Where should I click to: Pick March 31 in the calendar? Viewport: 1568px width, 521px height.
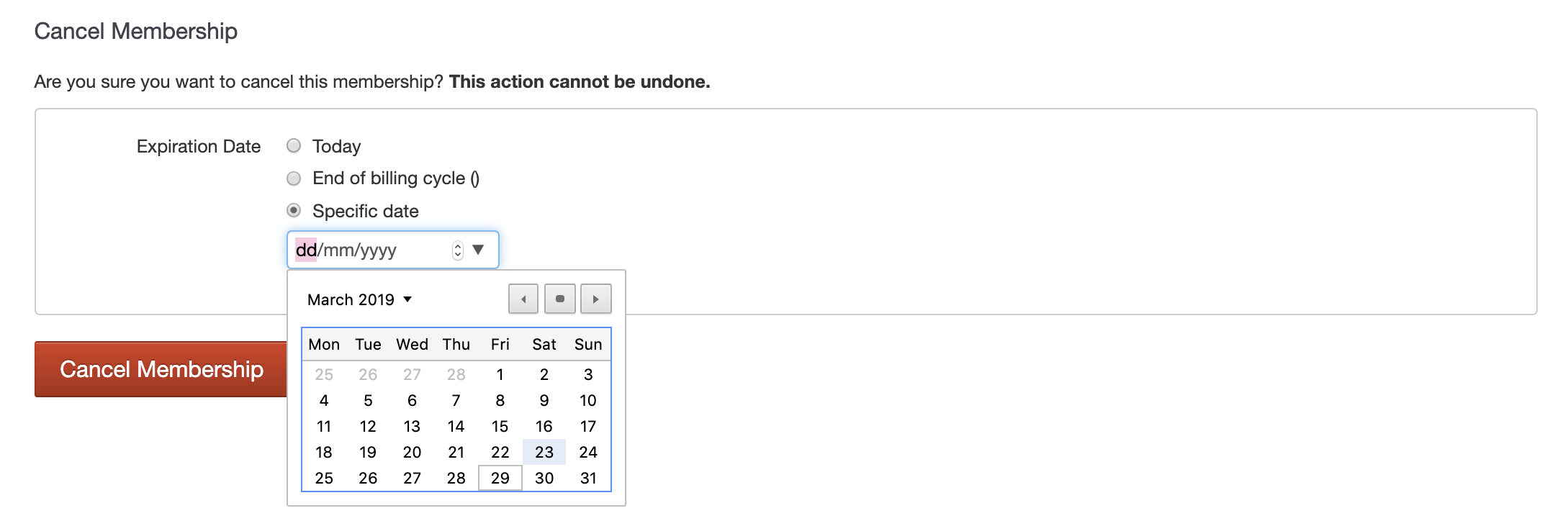coord(588,479)
